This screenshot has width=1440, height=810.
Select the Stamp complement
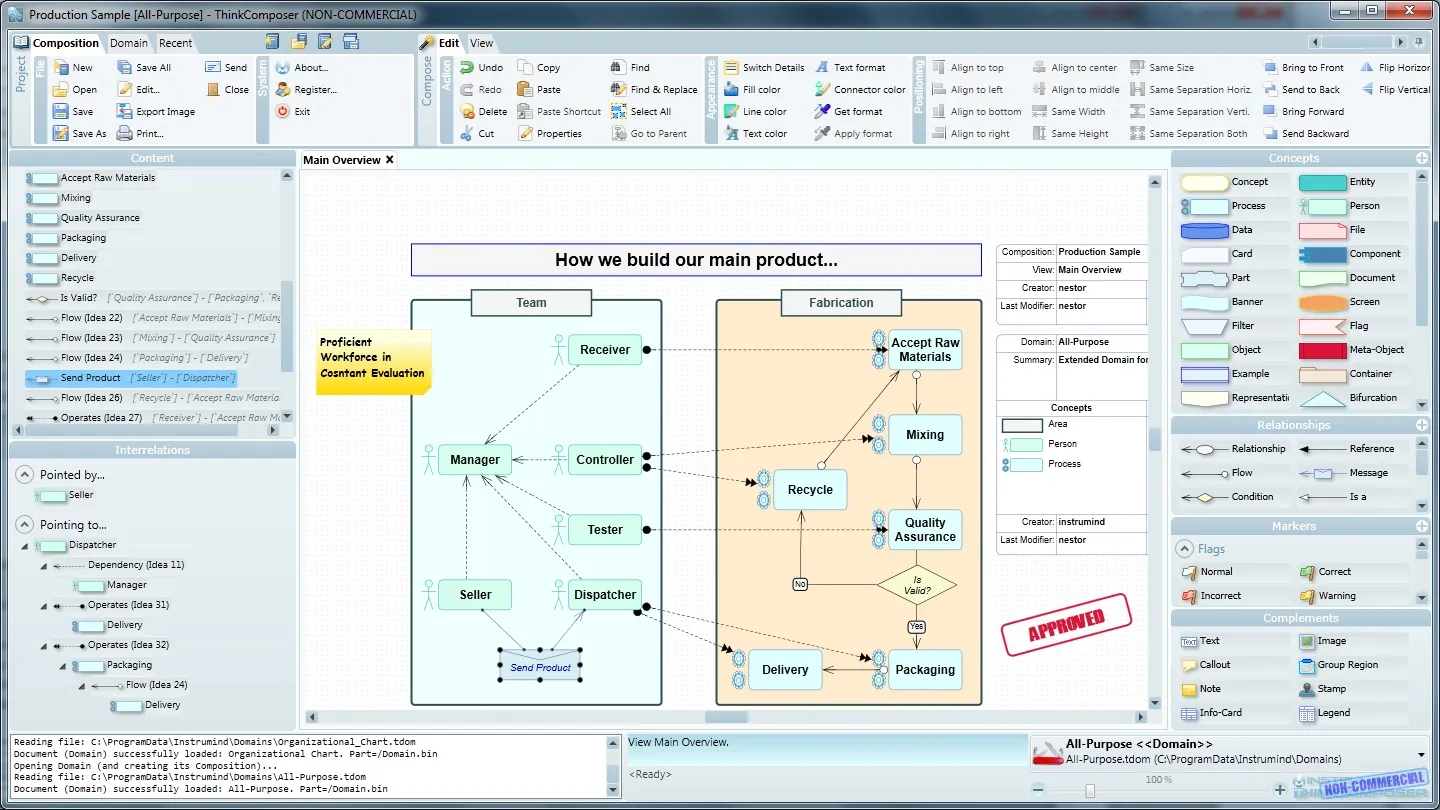[x=1324, y=689]
